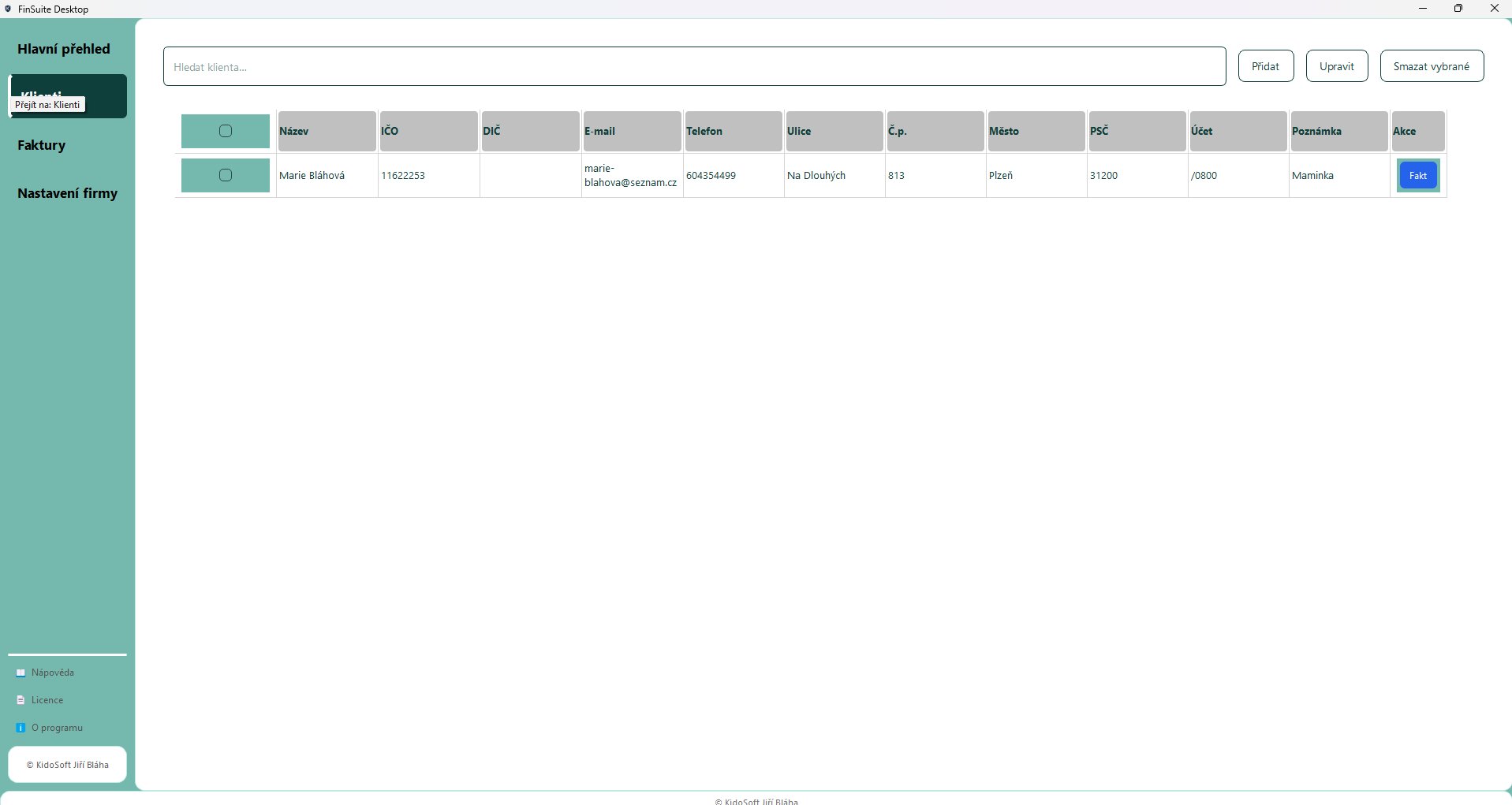Click the blue Fakt action button
The image size is (1512, 805).
tap(1417, 175)
